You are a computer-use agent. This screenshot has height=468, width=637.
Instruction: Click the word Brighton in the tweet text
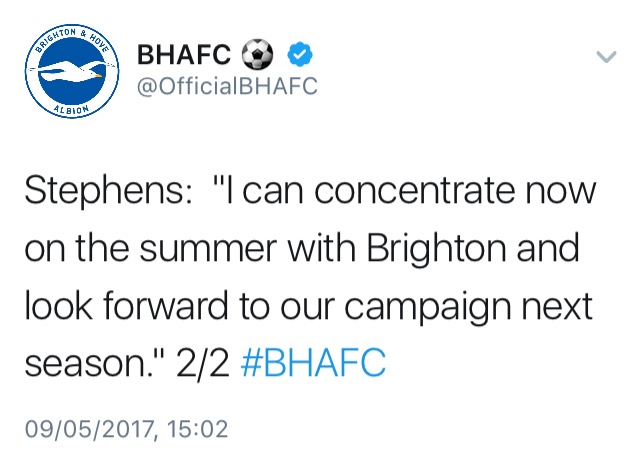click(436, 249)
